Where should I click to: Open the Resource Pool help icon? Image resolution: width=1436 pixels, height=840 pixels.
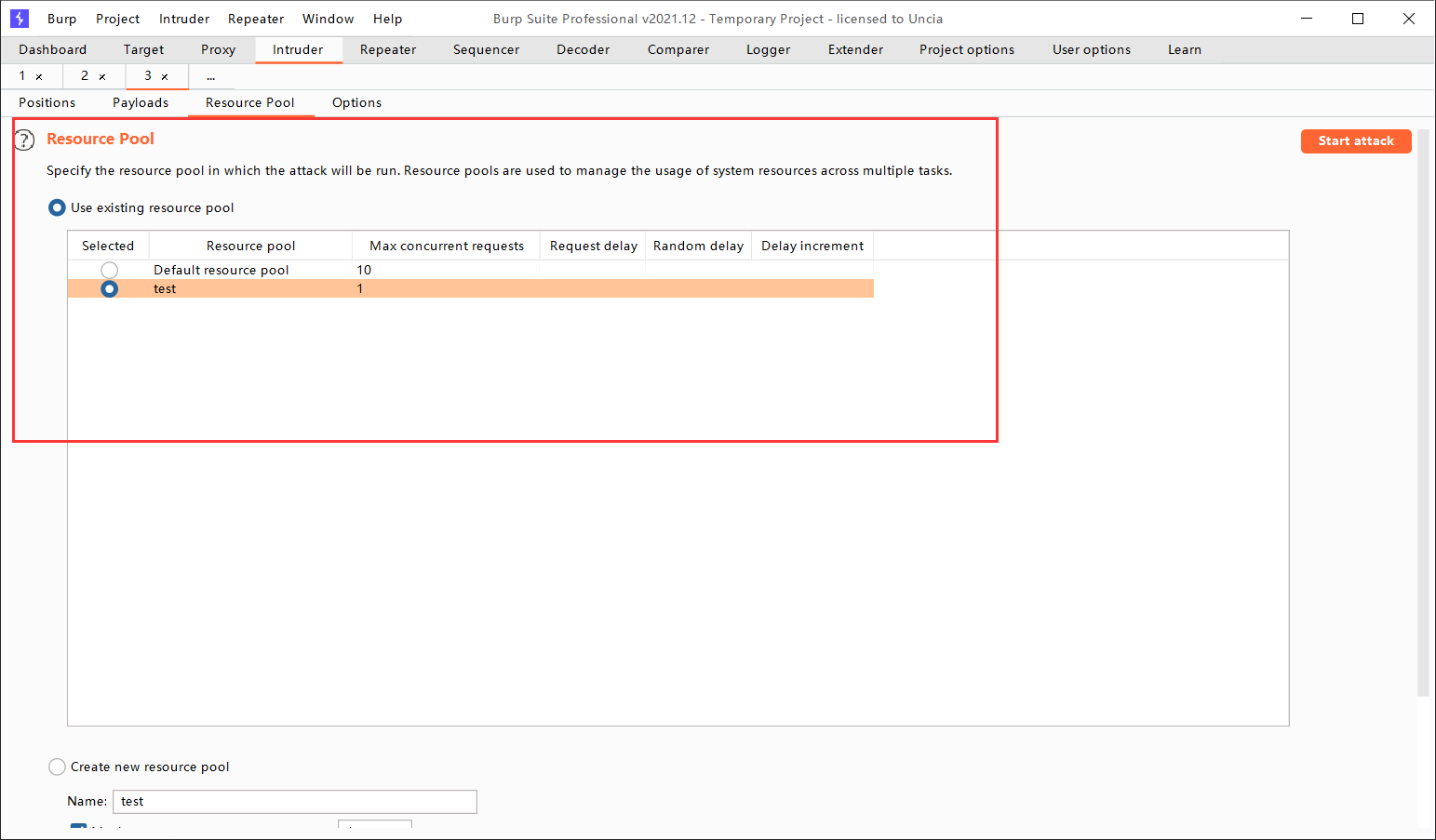[x=25, y=140]
